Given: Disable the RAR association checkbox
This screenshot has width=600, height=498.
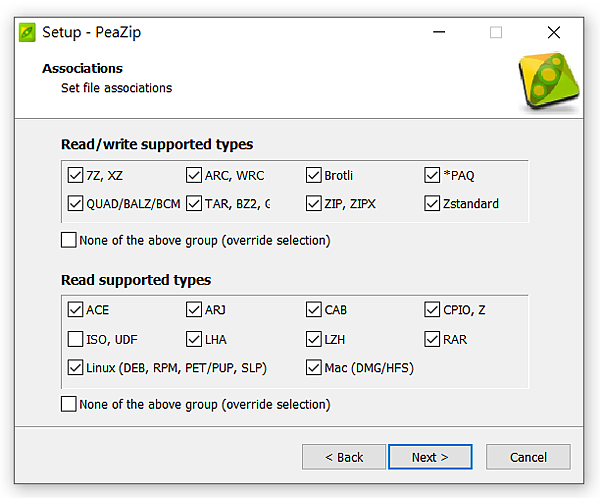Looking at the screenshot, I should click(x=432, y=339).
